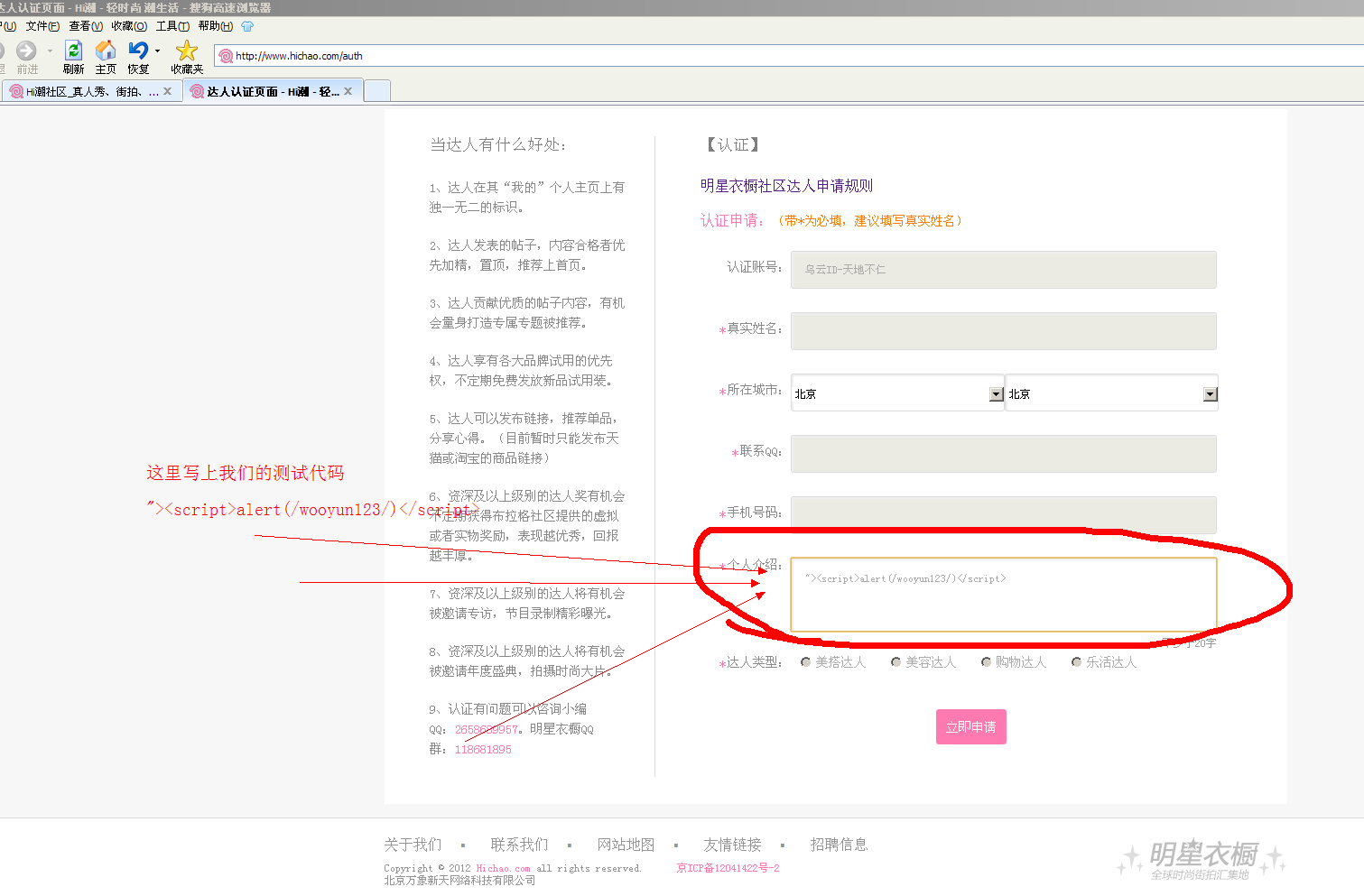Open the 关于我们 footer link
The width and height of the screenshot is (1364, 896).
(x=413, y=845)
